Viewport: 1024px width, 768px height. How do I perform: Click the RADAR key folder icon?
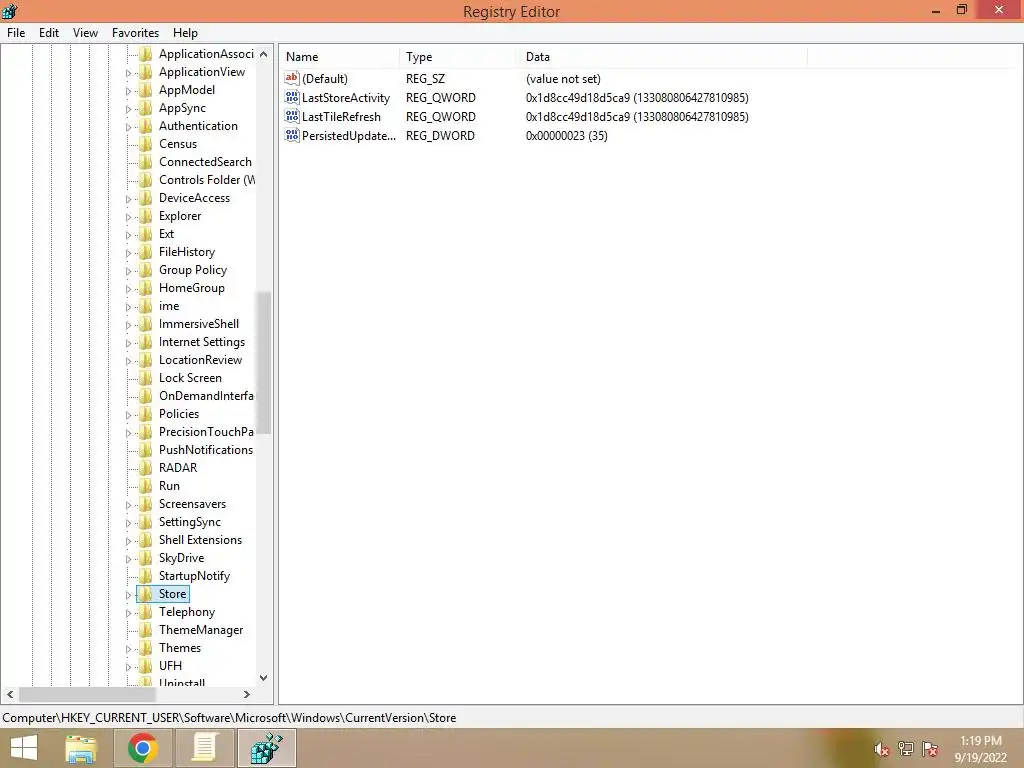[146, 468]
